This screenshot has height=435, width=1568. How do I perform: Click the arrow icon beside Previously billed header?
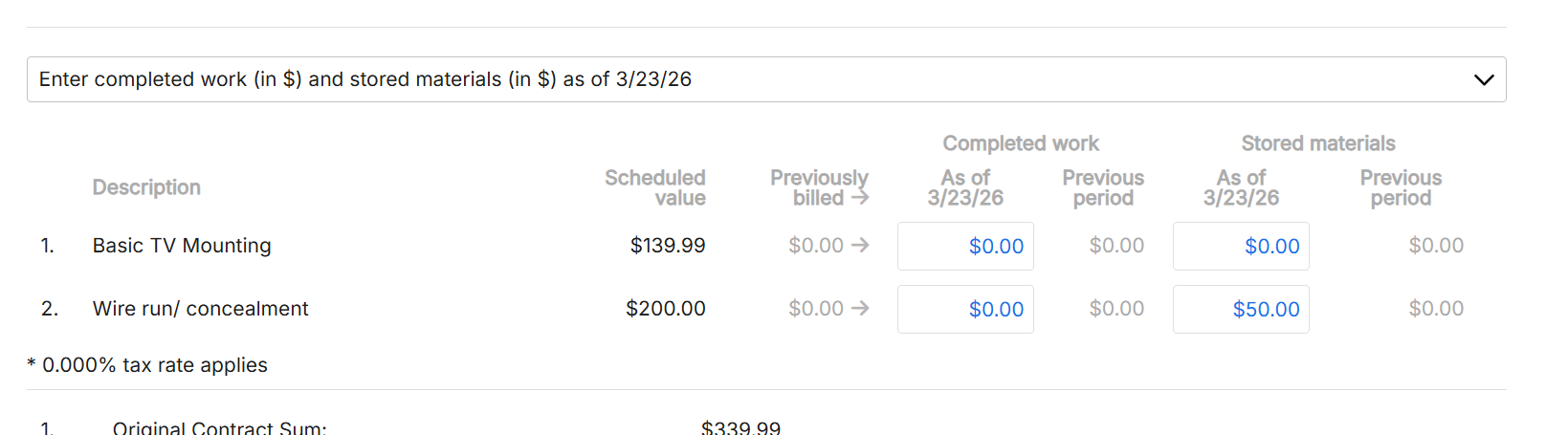pos(860,198)
